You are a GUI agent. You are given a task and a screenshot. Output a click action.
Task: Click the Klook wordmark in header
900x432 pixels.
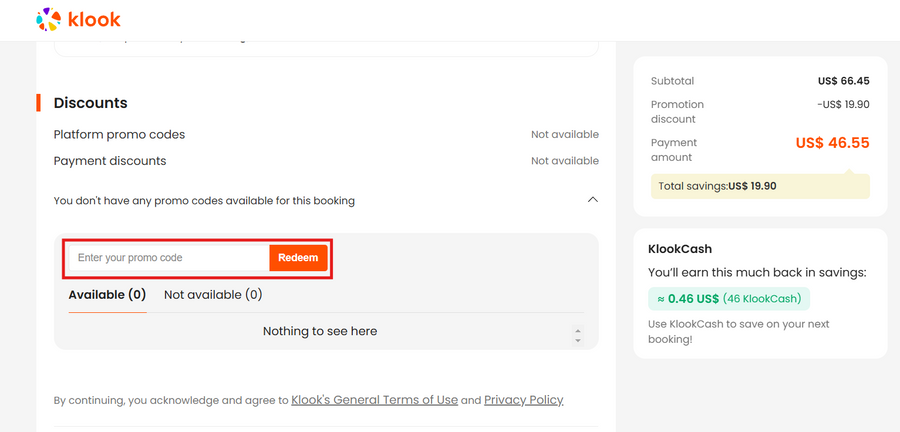tap(94, 19)
